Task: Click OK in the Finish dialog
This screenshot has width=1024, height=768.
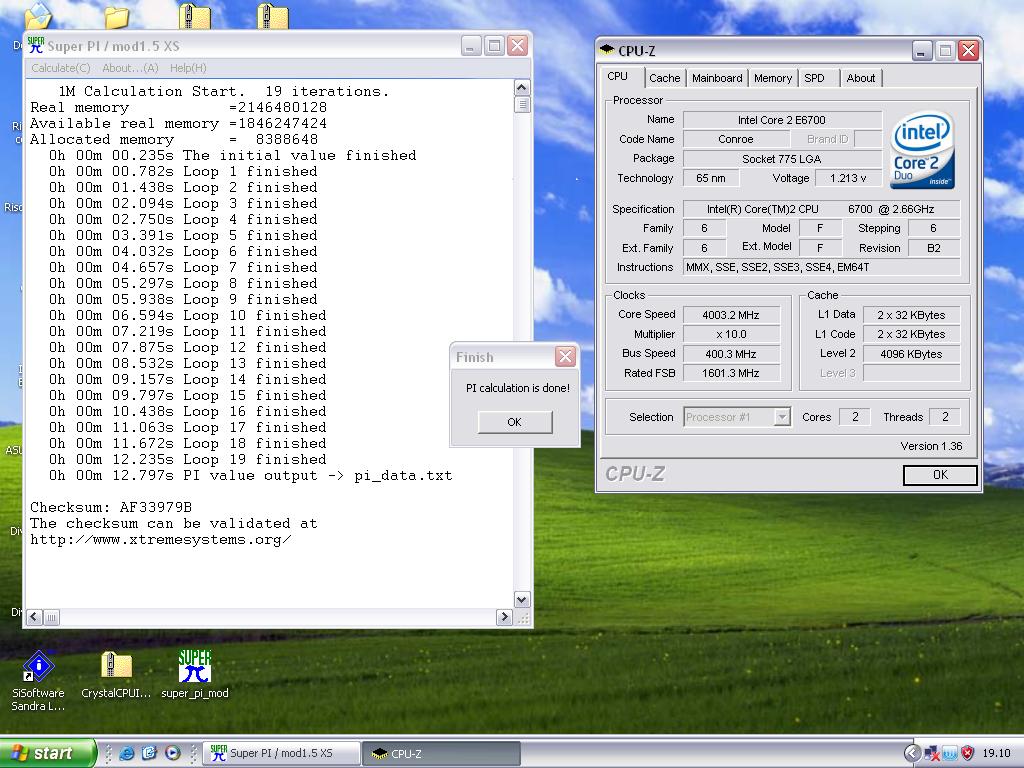Action: (515, 422)
